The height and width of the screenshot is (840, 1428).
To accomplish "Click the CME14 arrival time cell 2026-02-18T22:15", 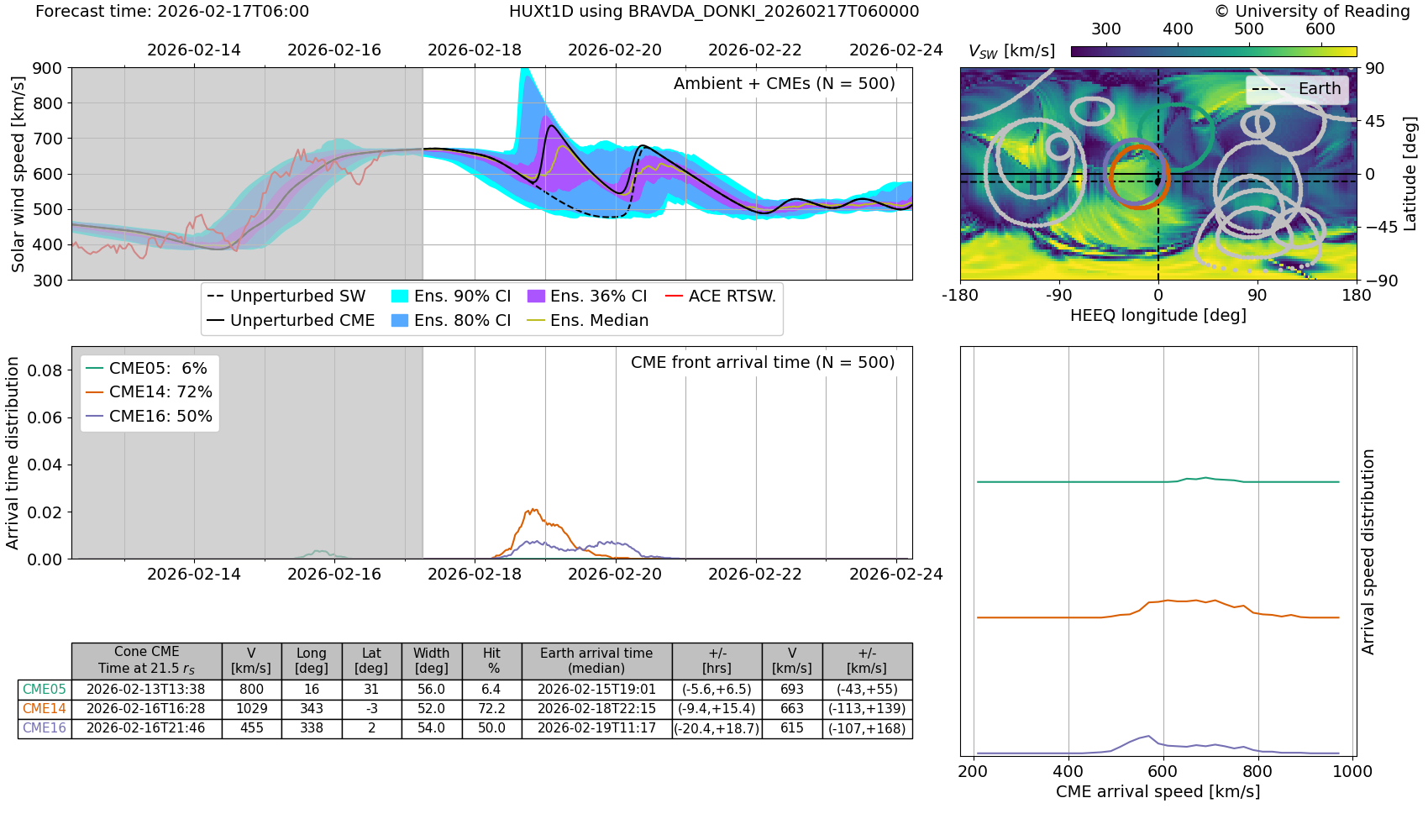I will (x=596, y=709).
